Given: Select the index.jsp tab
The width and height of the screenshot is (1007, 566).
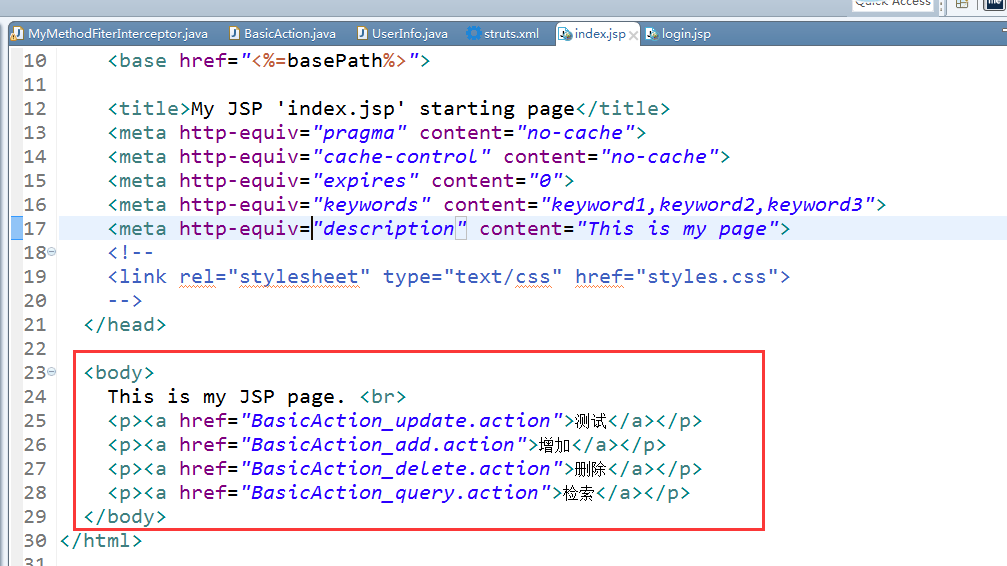Looking at the screenshot, I should [x=600, y=34].
